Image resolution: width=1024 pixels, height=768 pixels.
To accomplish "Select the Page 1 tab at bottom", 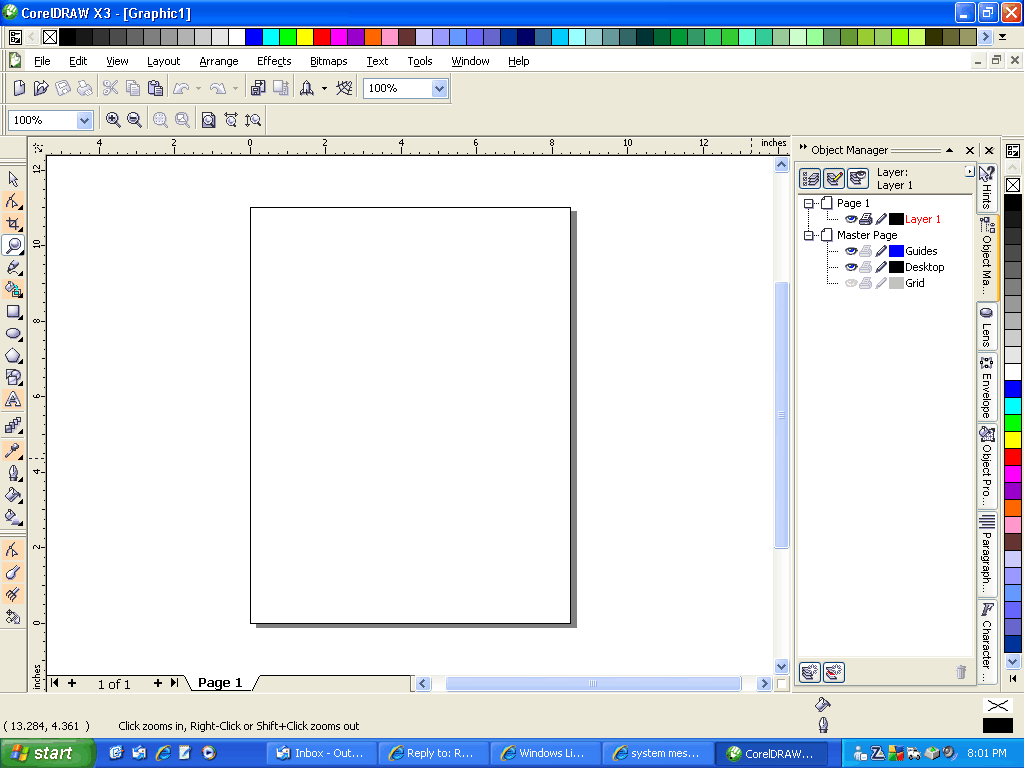I will coord(220,682).
